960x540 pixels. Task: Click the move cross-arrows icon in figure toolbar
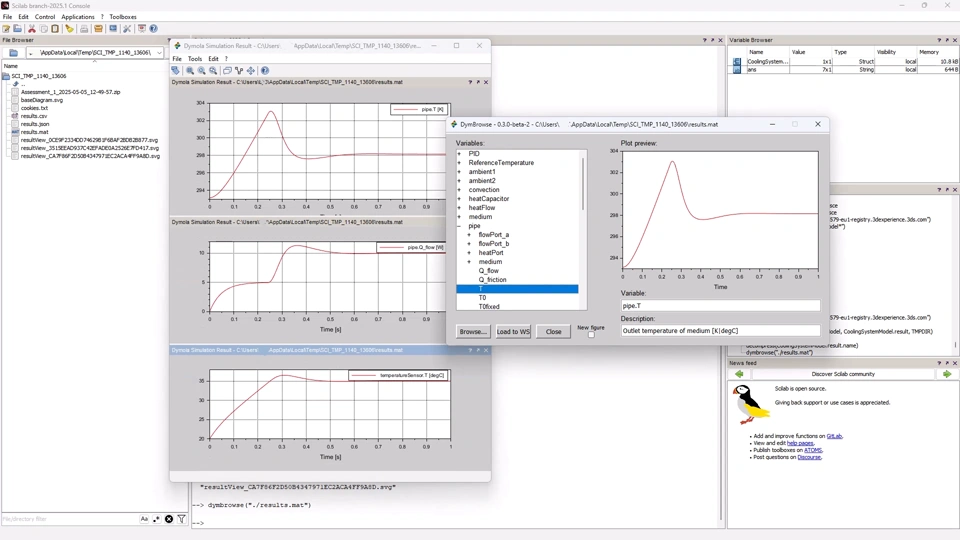(x=250, y=70)
